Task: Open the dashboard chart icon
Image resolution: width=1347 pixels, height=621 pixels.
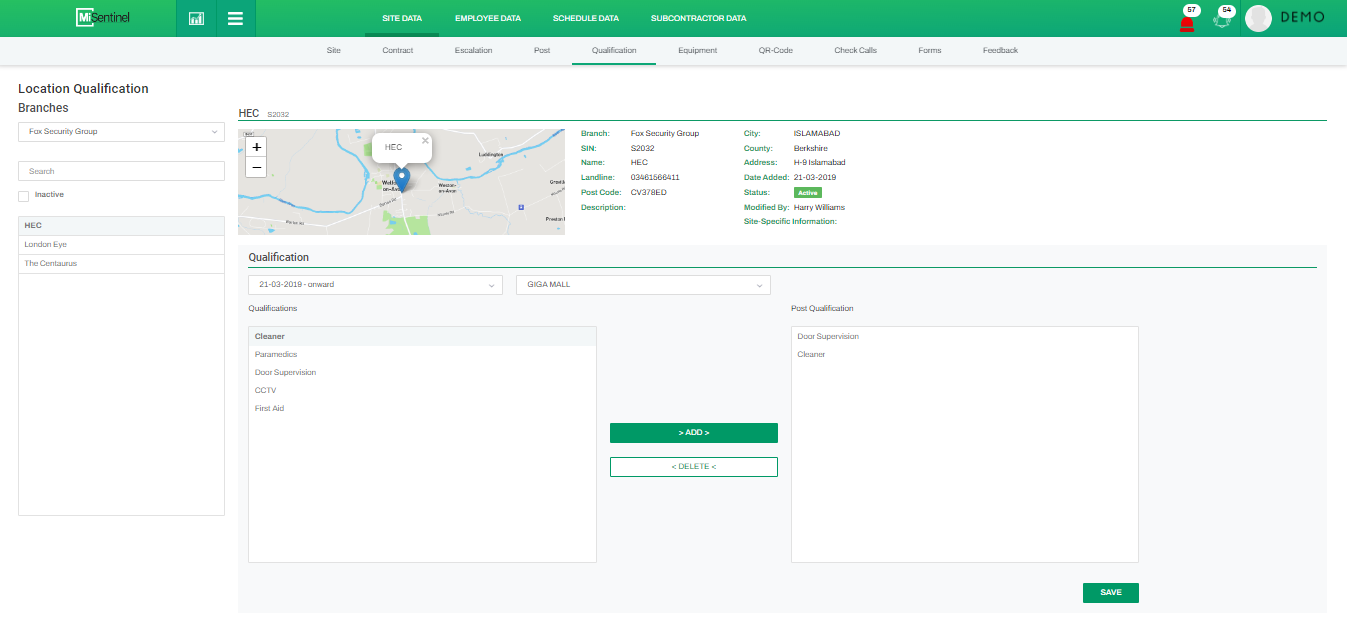Action: pyautogui.click(x=196, y=18)
